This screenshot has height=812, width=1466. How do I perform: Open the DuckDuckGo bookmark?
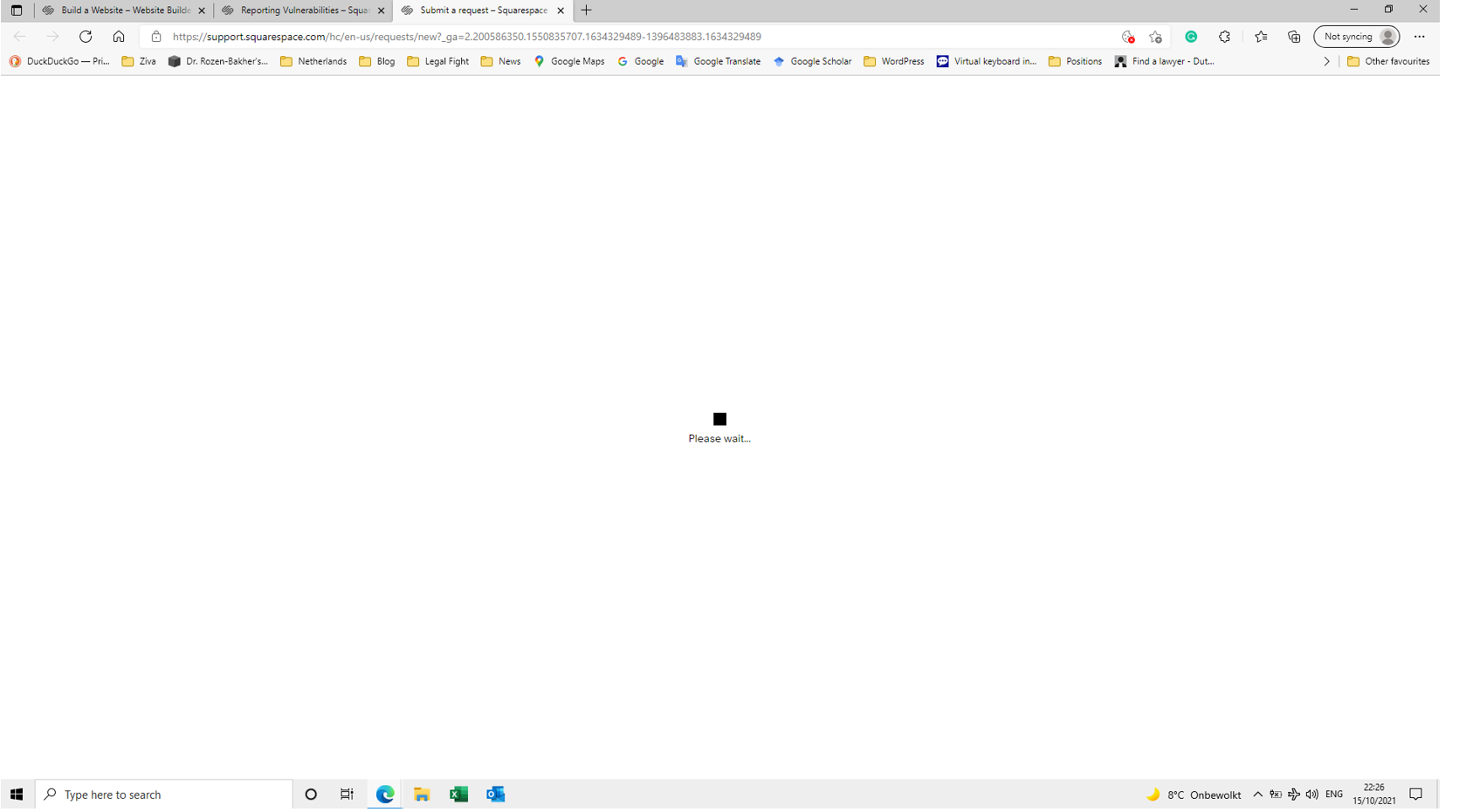coord(59,61)
